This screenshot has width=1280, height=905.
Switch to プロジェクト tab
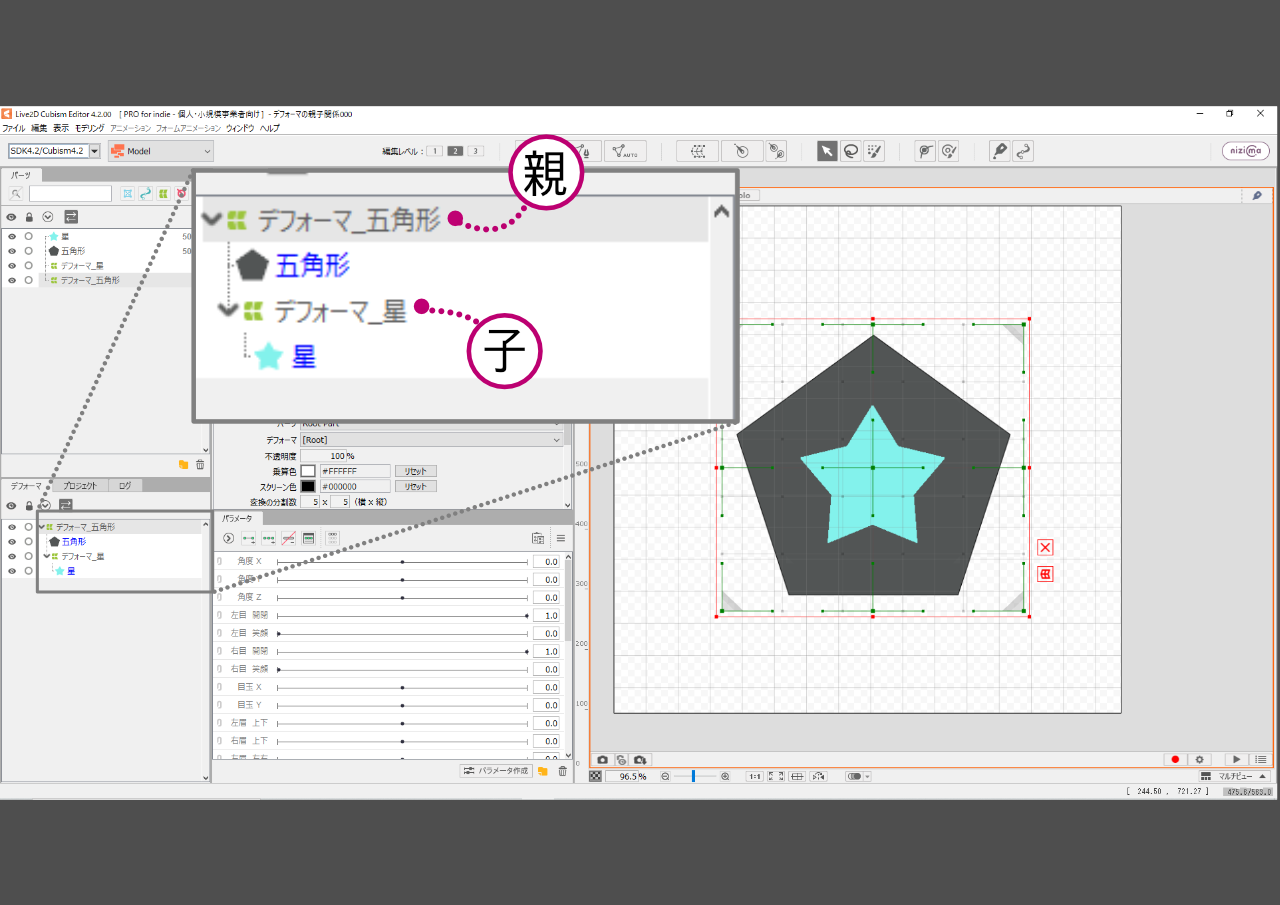(x=80, y=486)
